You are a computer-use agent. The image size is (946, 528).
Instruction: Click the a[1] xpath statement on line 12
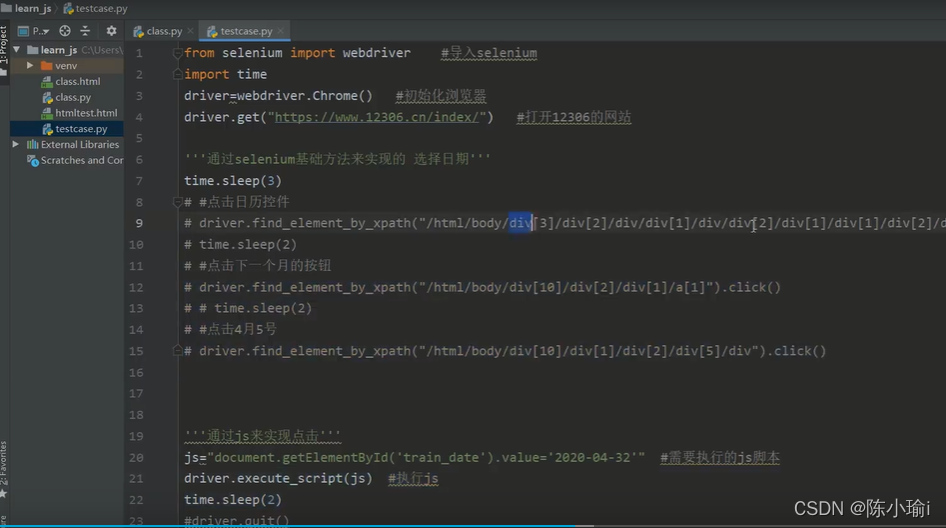pos(483,287)
